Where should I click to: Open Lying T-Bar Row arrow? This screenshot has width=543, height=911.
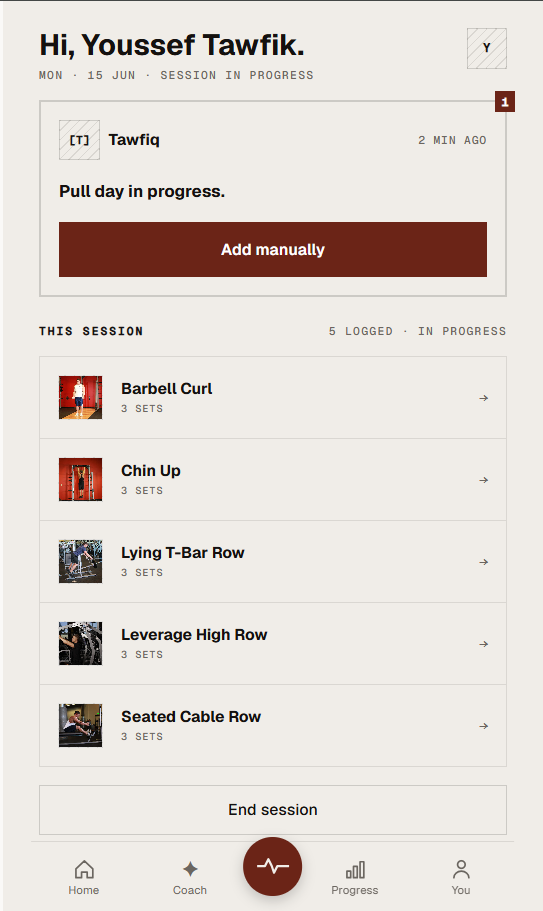coord(483,562)
